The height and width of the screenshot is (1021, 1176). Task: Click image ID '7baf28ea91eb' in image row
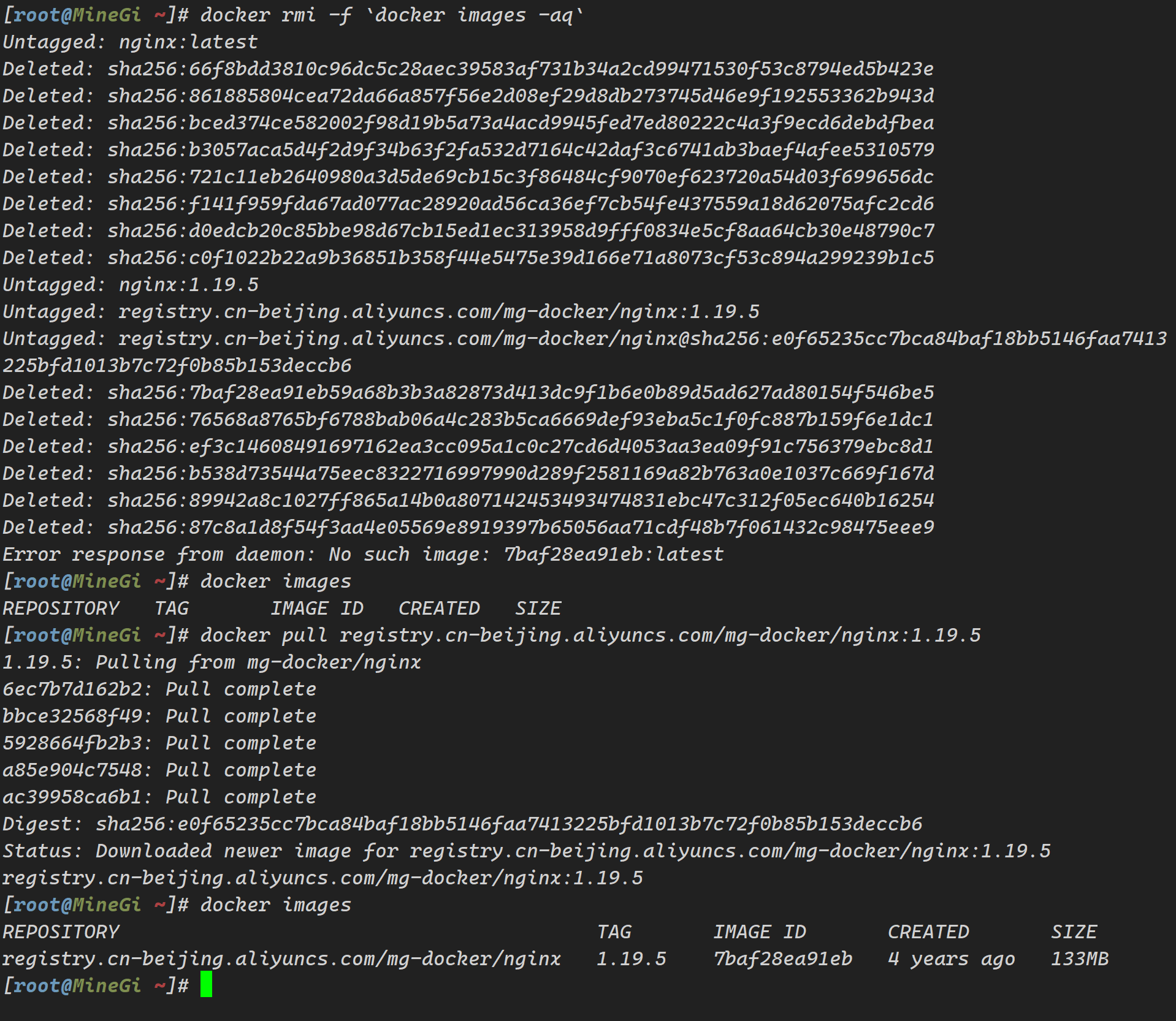(x=783, y=958)
